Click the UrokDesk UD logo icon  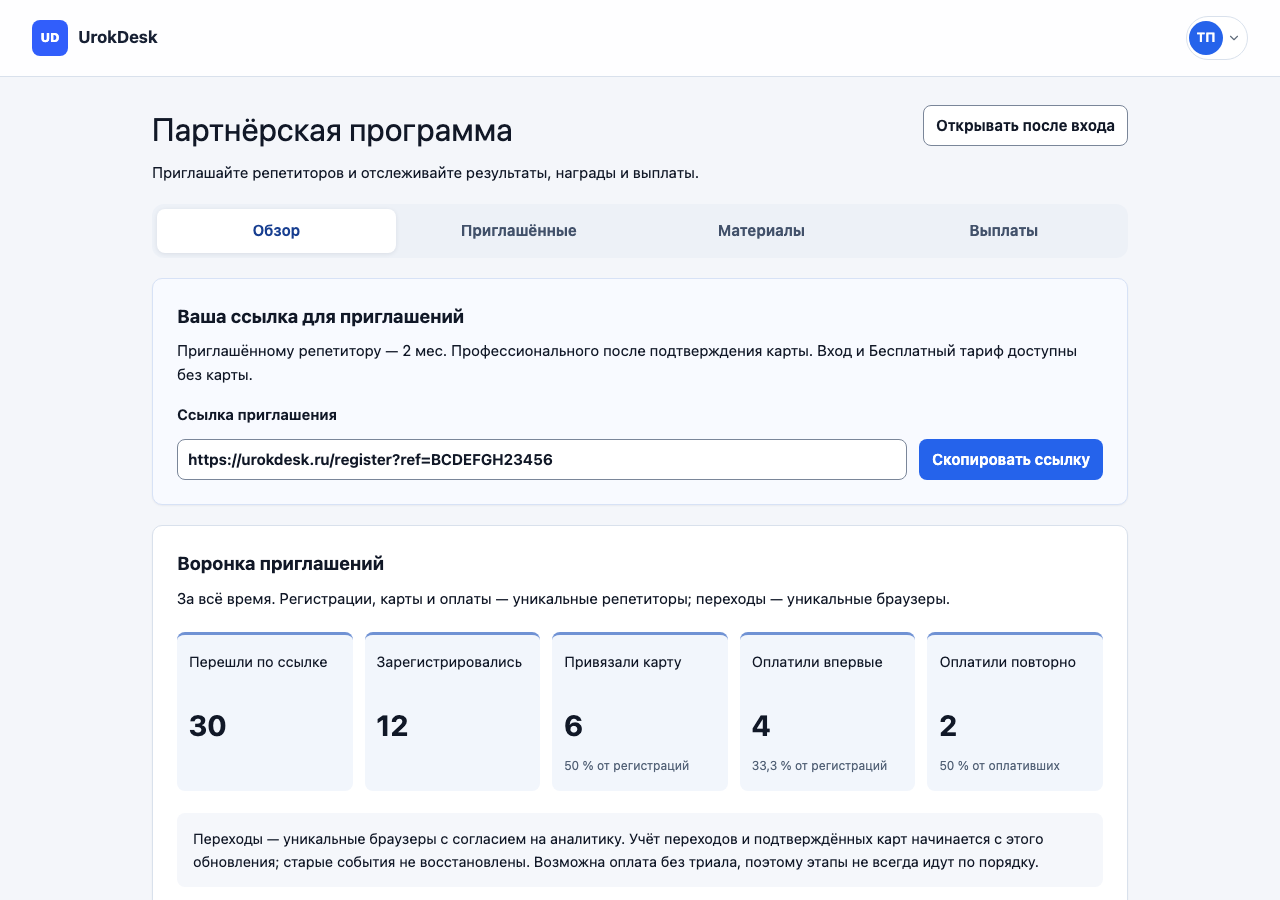click(50, 38)
